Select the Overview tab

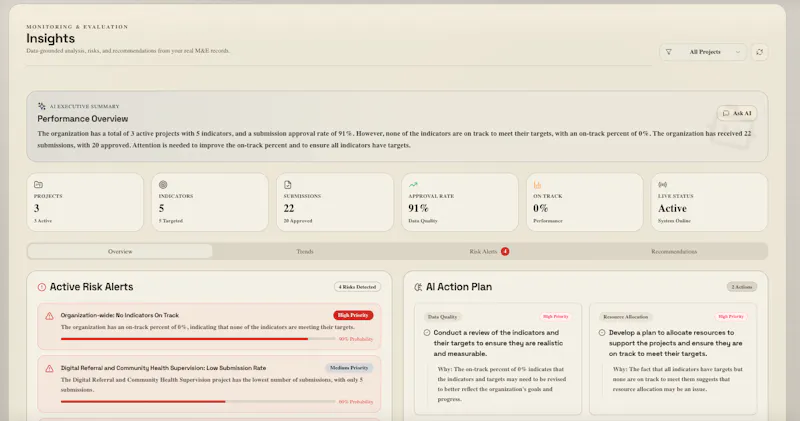point(120,252)
